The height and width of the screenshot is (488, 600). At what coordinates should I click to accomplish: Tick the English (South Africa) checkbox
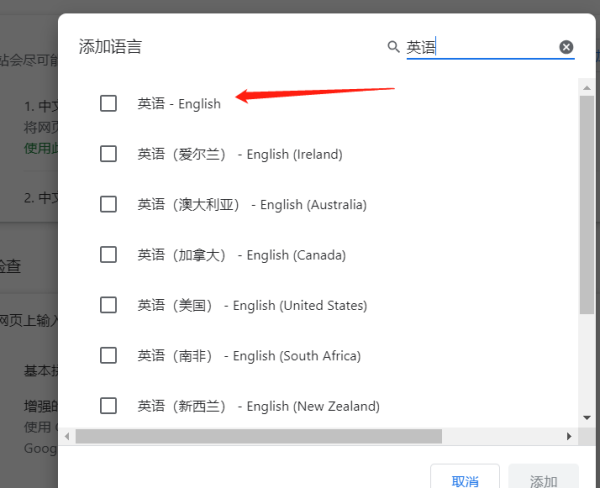108,355
